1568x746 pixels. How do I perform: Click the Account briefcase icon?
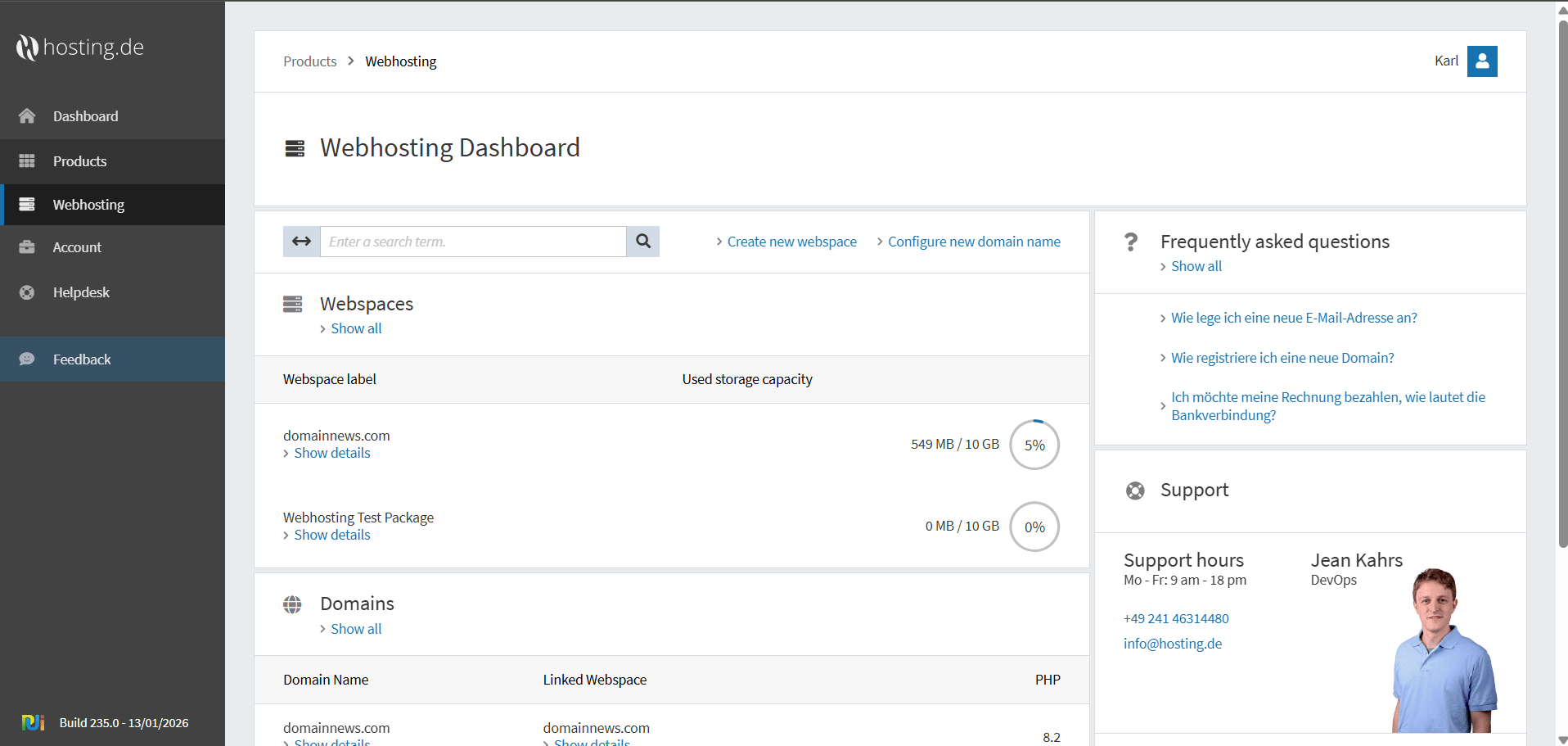(x=27, y=247)
